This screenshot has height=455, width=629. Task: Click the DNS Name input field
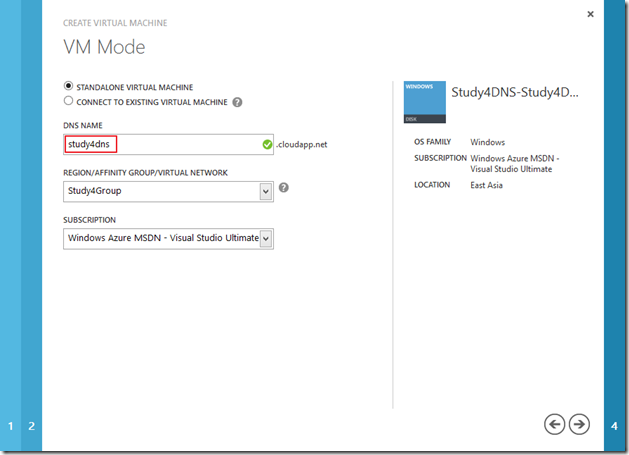(168, 144)
